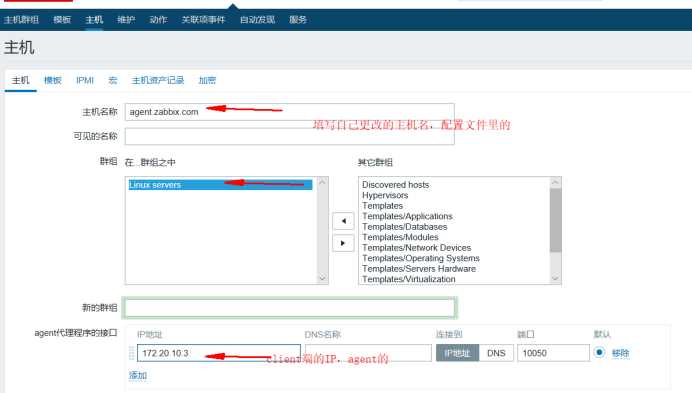Select Templates/Operating Systems group
The image size is (692, 393).
[421, 258]
